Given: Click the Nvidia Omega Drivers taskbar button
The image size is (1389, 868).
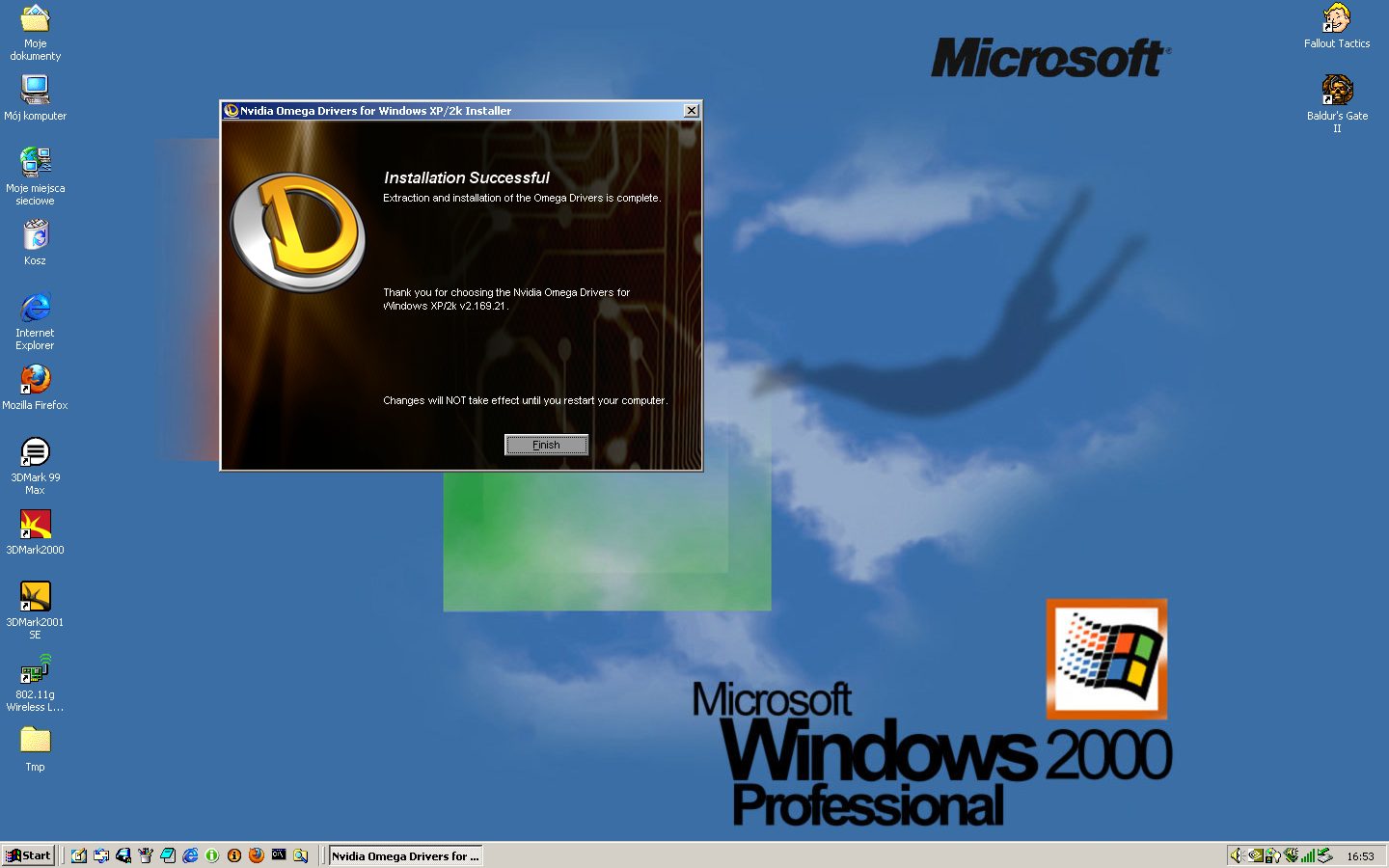Looking at the screenshot, I should 405,855.
